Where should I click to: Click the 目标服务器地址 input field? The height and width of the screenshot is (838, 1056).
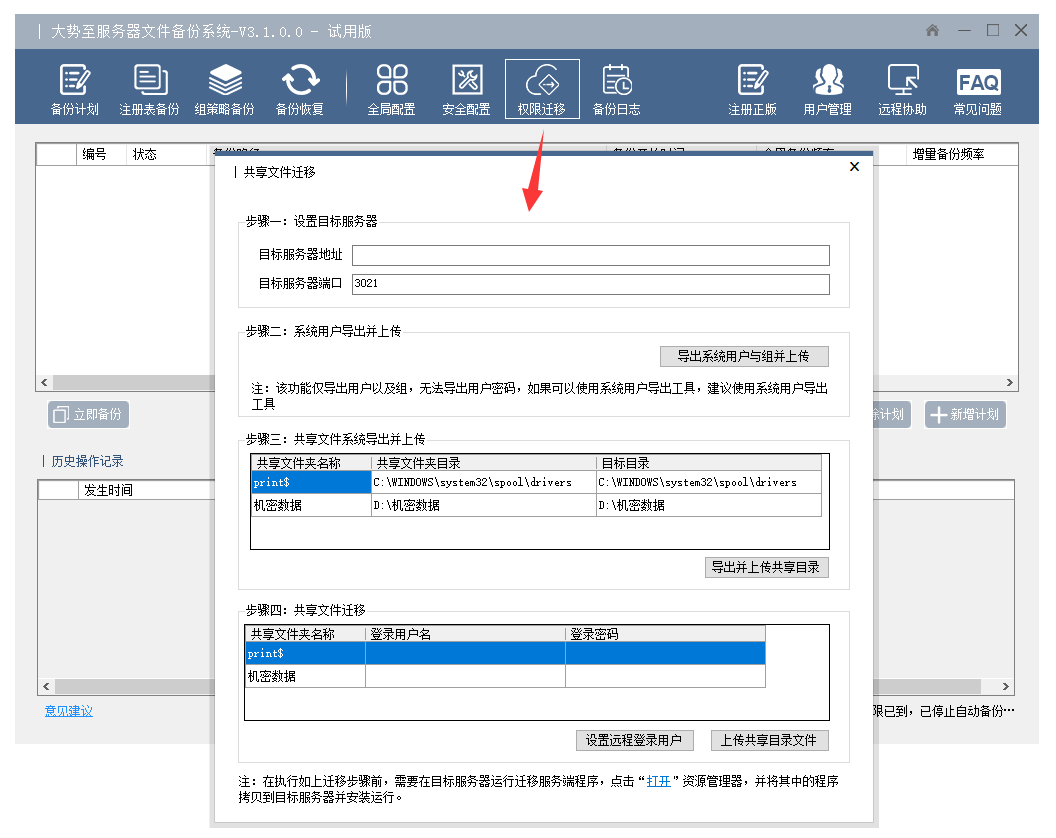(x=590, y=255)
